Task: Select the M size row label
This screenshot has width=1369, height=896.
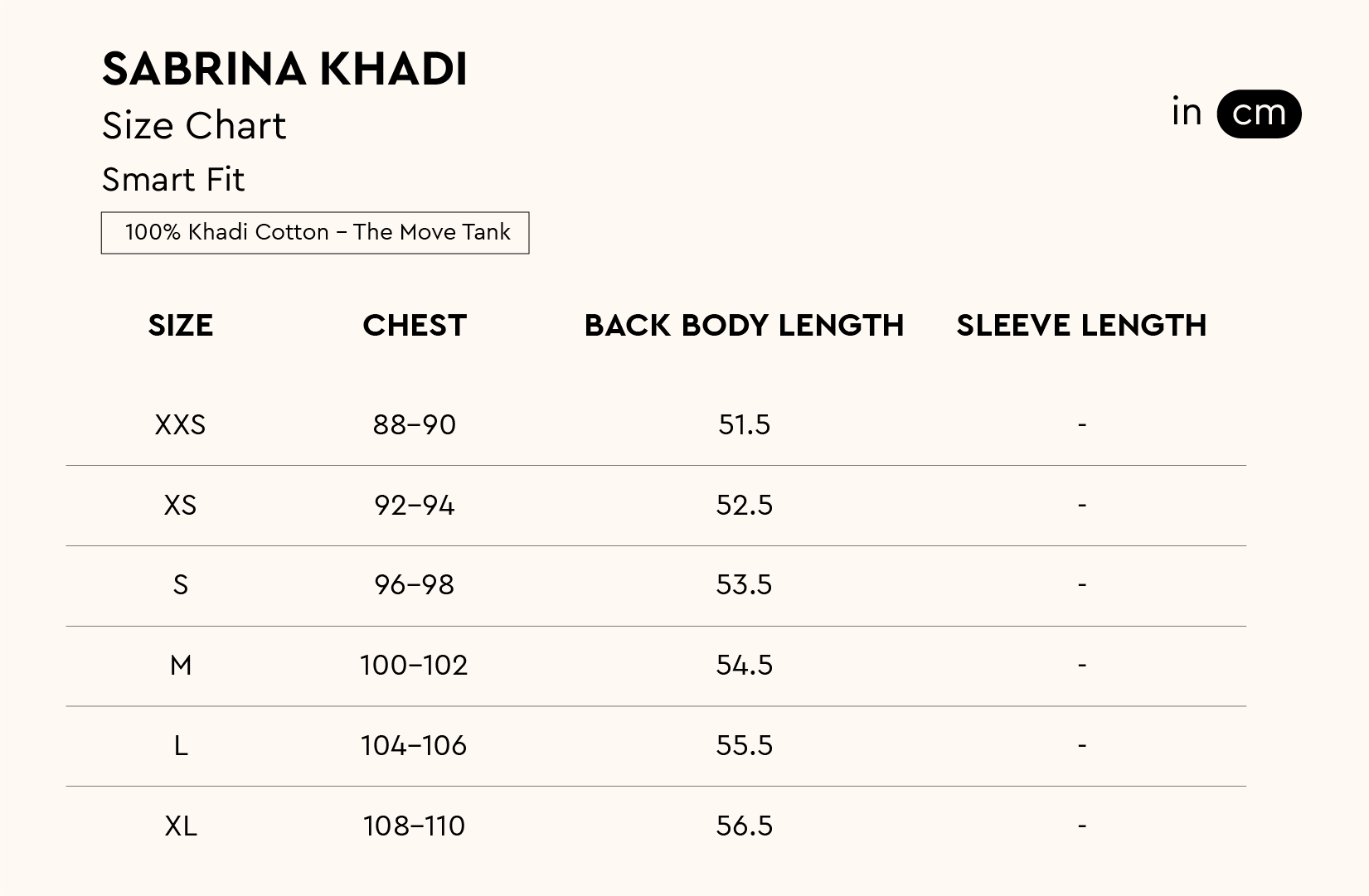Action: pos(180,666)
